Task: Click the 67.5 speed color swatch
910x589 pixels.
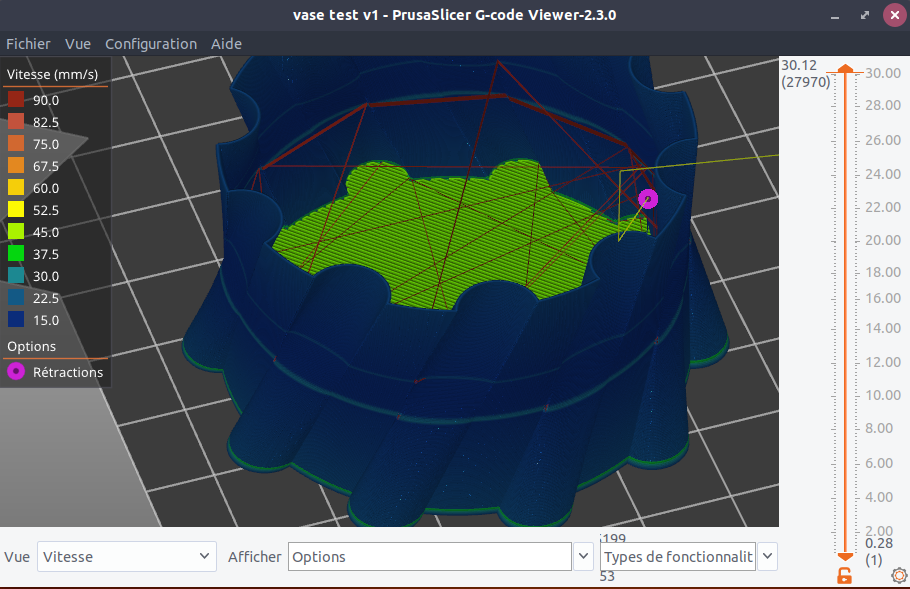Action: click(x=16, y=165)
